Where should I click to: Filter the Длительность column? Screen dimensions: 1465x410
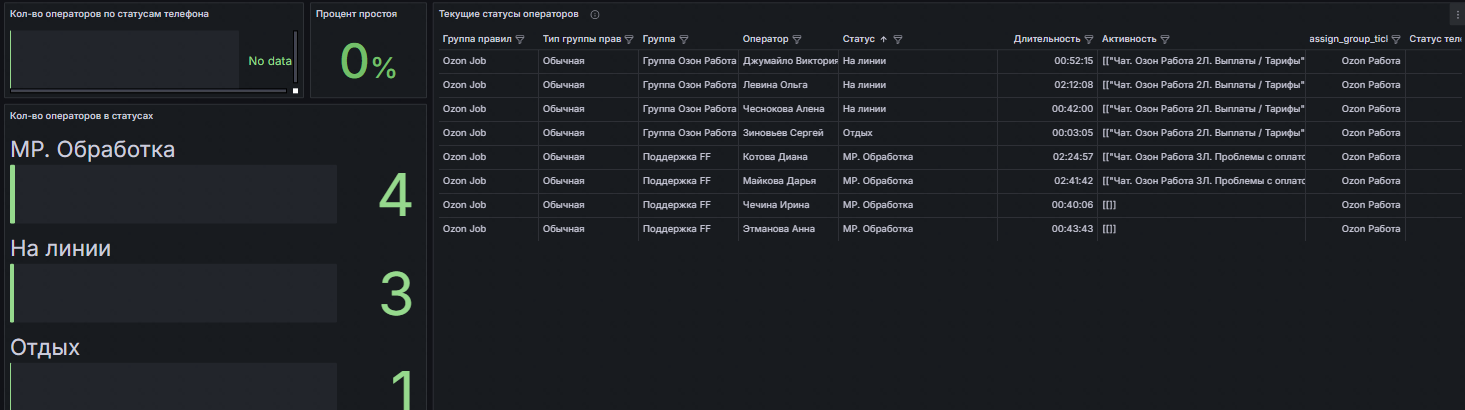(1089, 40)
